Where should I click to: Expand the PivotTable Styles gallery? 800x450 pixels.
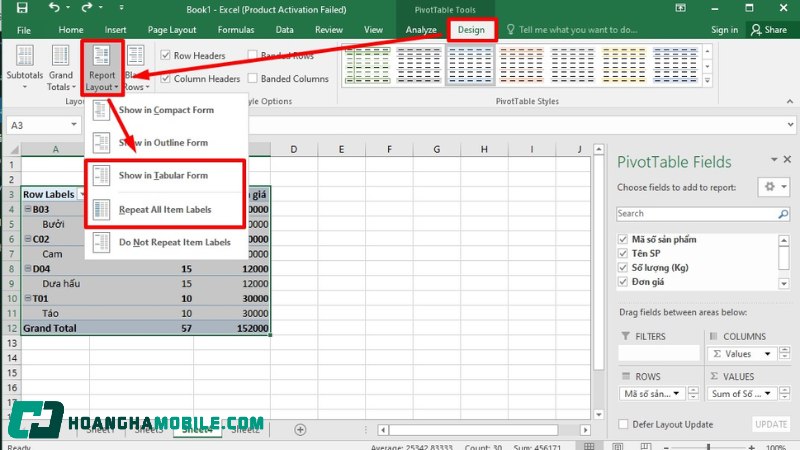[x=707, y=80]
